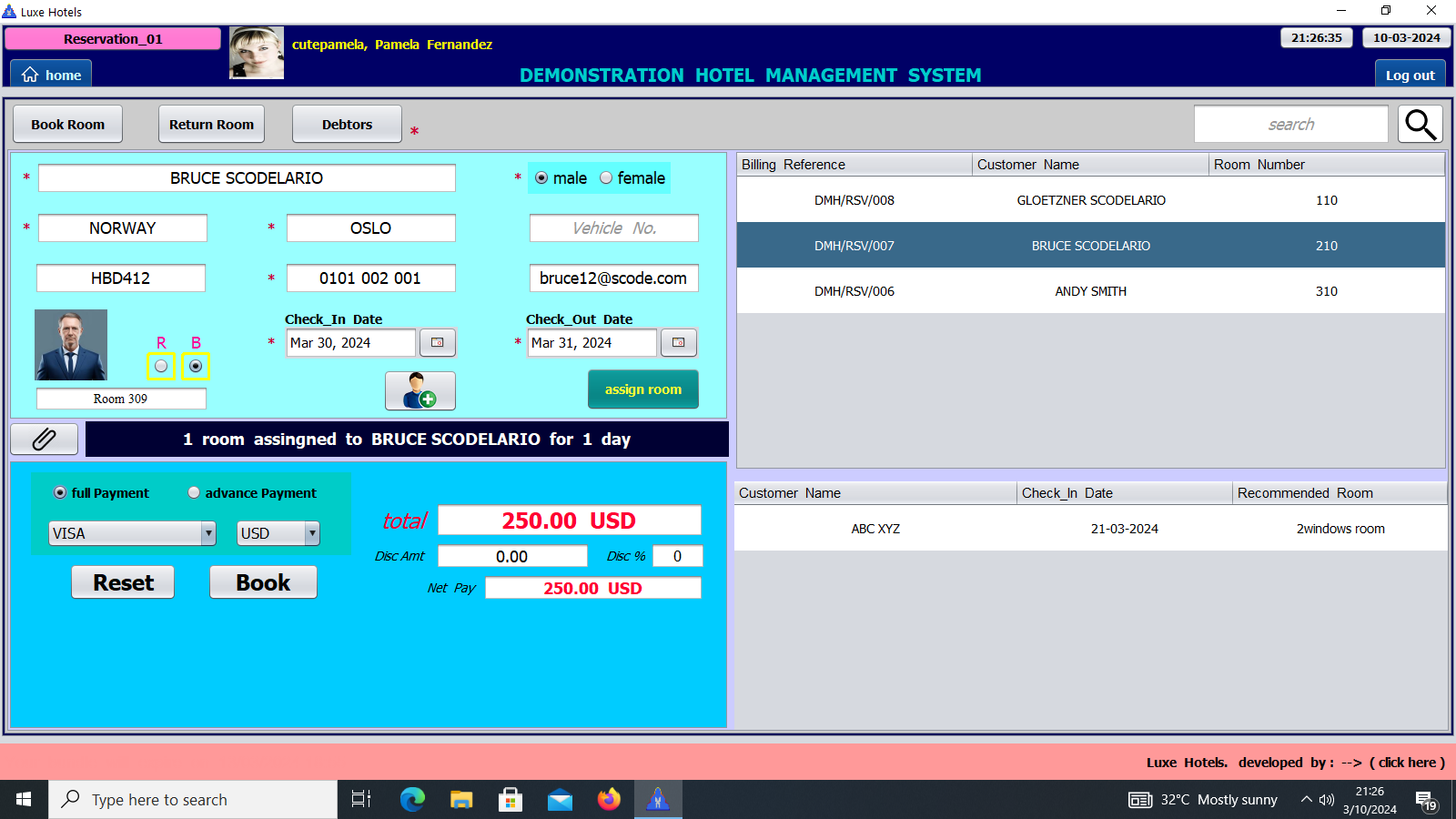Select the ANDY SMITH booking row
This screenshot has width=1456, height=819.
[1090, 291]
